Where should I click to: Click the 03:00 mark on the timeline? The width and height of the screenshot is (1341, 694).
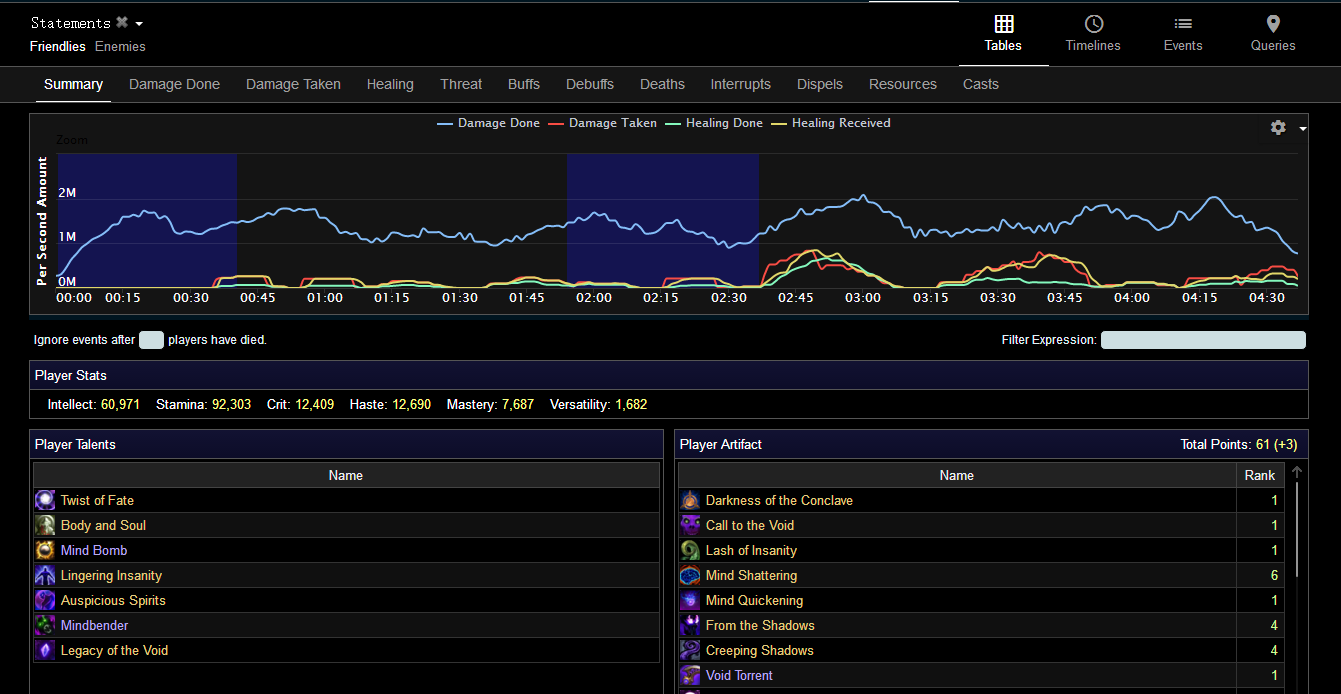pos(863,297)
